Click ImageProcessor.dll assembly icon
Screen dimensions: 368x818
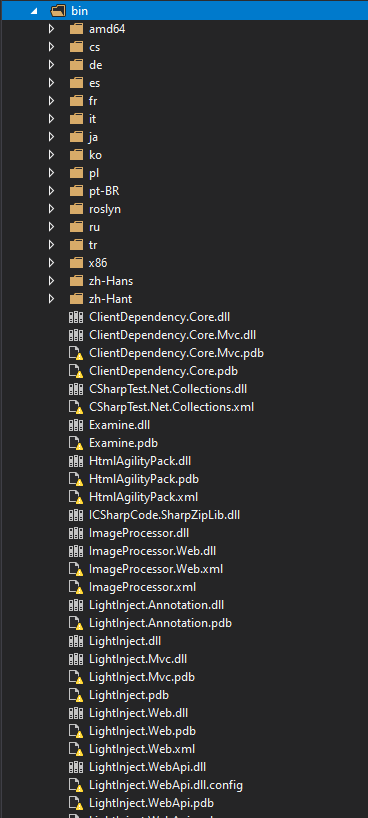[x=76, y=533]
